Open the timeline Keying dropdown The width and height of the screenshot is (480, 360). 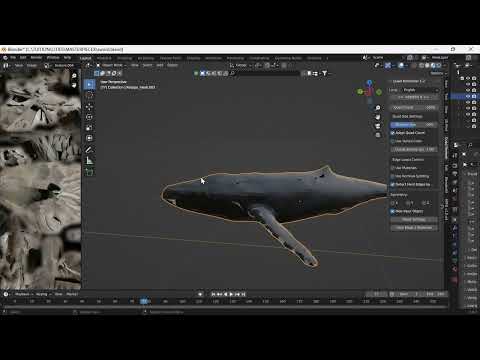click(x=43, y=294)
